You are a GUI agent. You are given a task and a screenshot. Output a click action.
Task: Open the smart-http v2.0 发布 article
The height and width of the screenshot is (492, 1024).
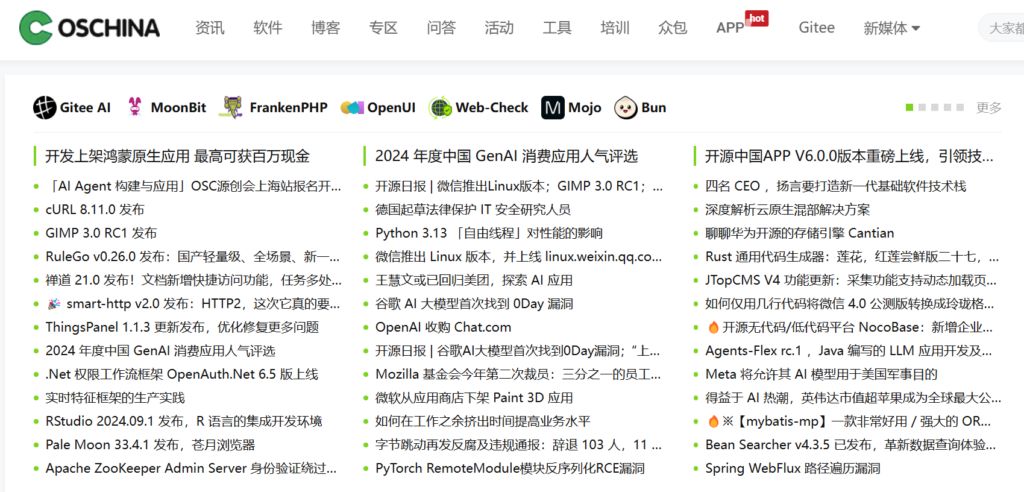click(203, 304)
